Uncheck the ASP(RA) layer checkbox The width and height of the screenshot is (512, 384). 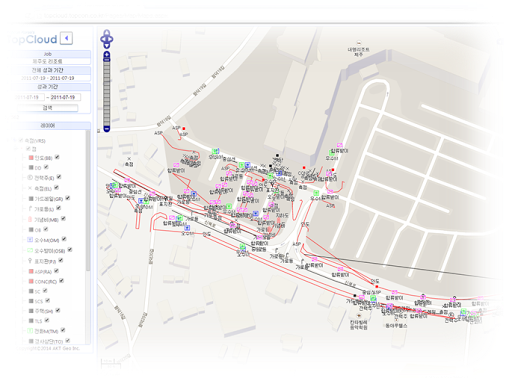pos(56,271)
